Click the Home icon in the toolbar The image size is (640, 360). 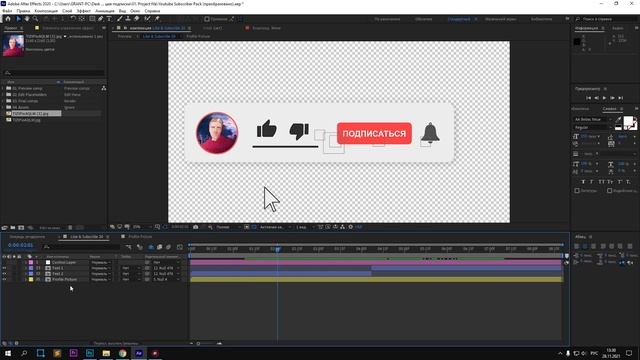(x=8, y=19)
